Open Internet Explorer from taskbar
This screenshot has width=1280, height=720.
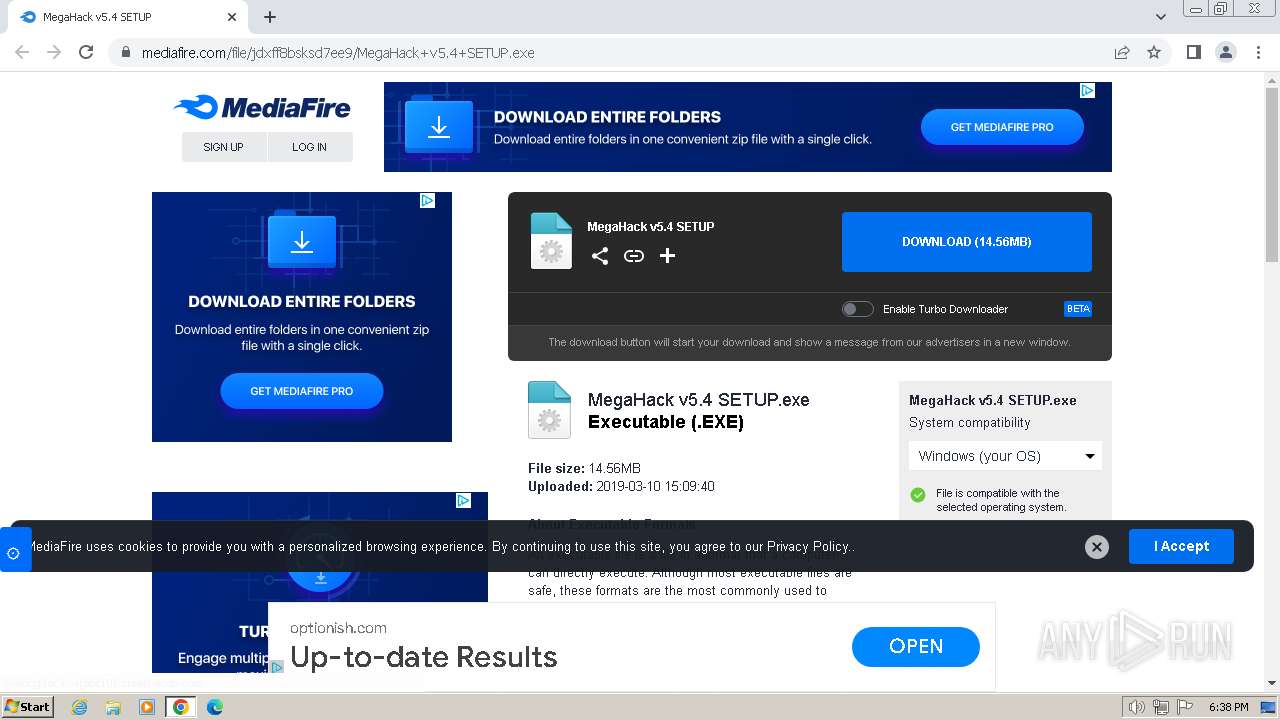point(79,707)
